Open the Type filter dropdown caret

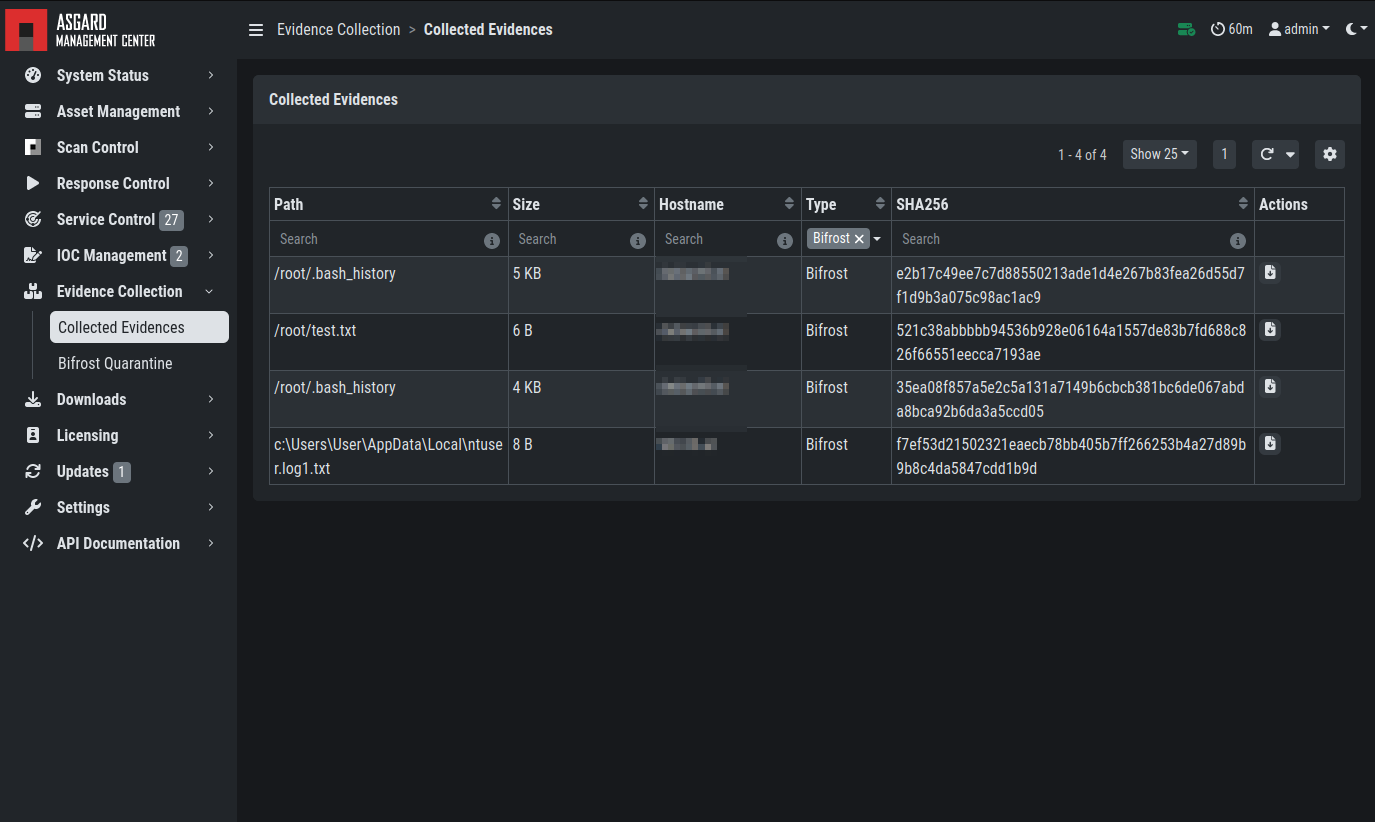[877, 239]
